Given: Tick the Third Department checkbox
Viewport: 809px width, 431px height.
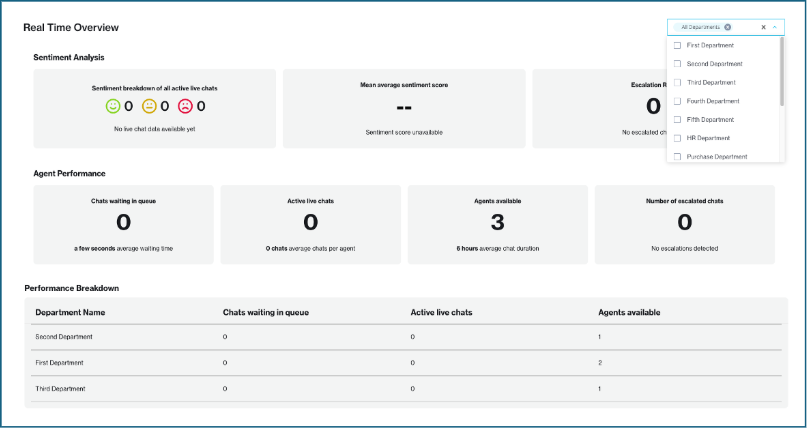Looking at the screenshot, I should (x=677, y=82).
